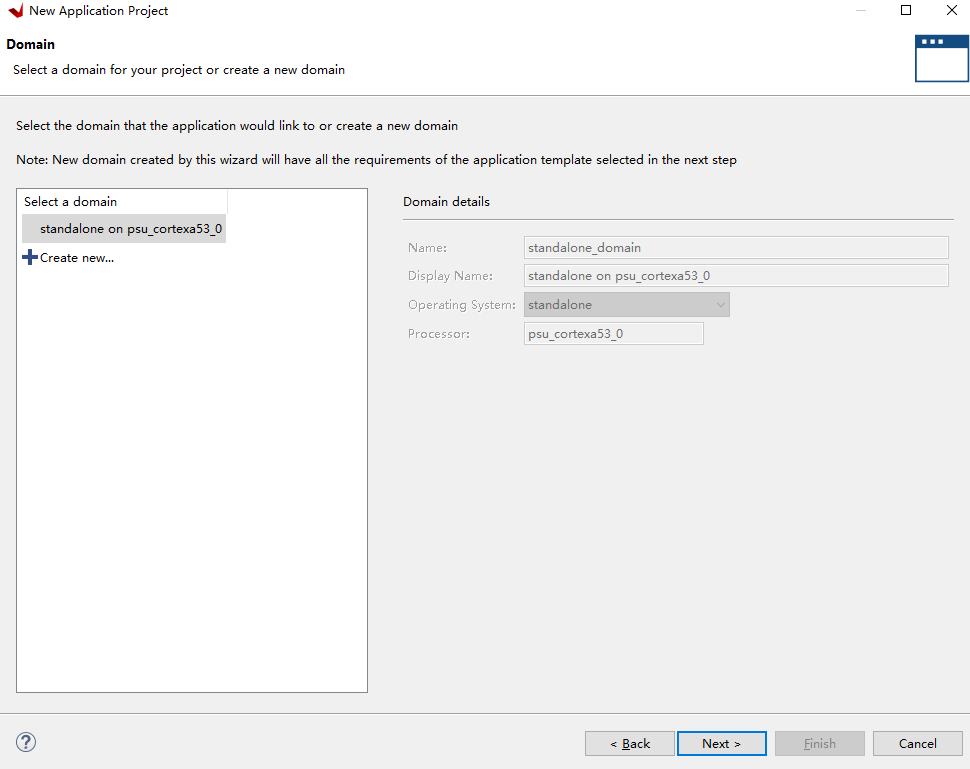Click the Name field showing standalone_domain
The width and height of the screenshot is (970, 769).
[x=736, y=247]
